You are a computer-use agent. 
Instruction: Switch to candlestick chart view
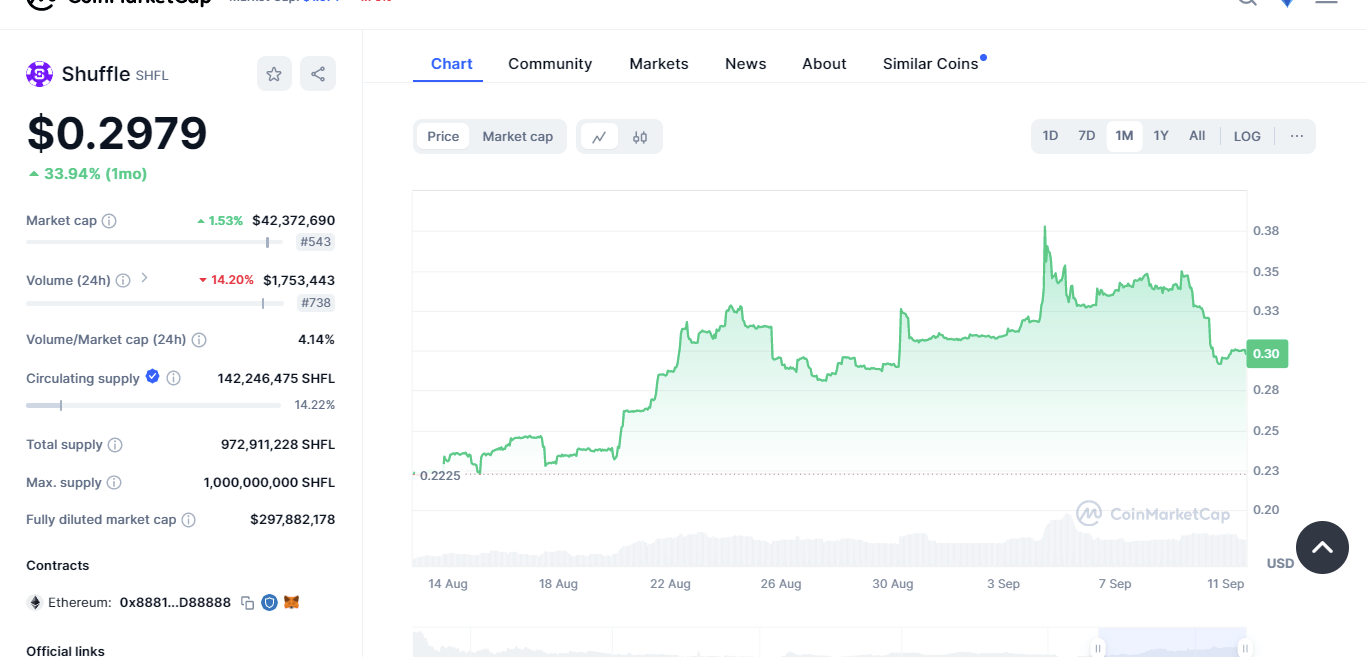640,137
